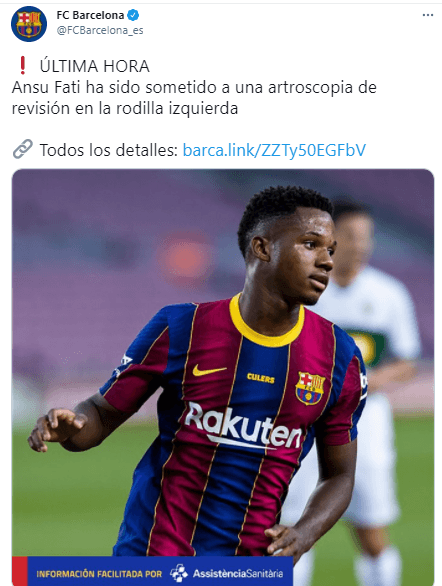The image size is (442, 586).
Task: Click the INFORMACIÓN FACILITADA POR banner text
Action: [x=99, y=574]
